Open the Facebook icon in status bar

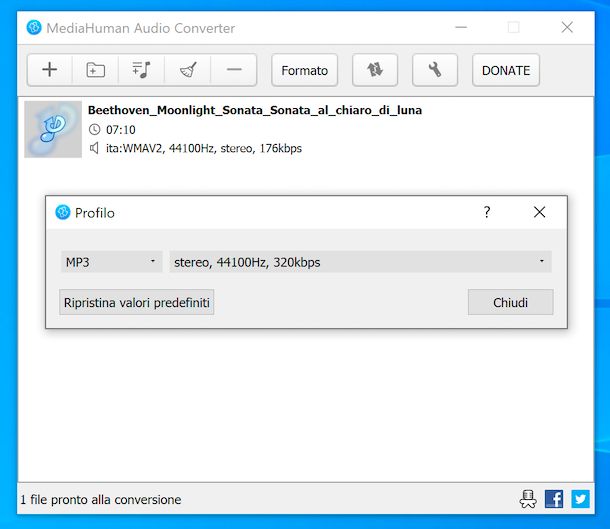tap(554, 499)
